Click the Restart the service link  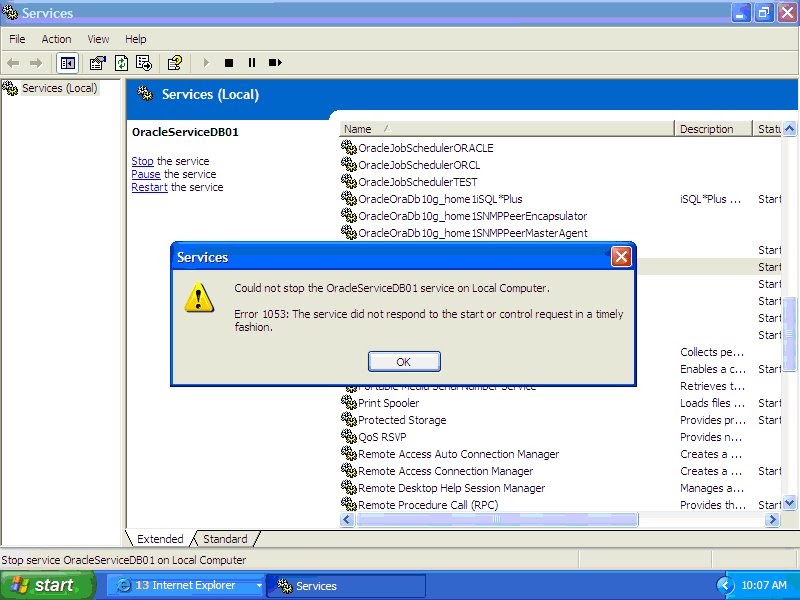point(149,187)
